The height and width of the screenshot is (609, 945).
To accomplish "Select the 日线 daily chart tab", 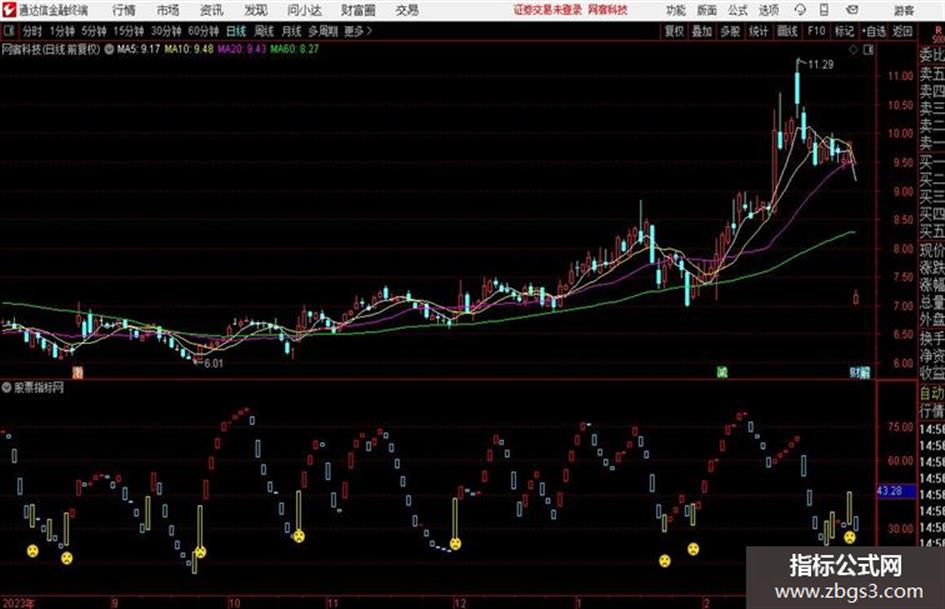I will click(236, 31).
